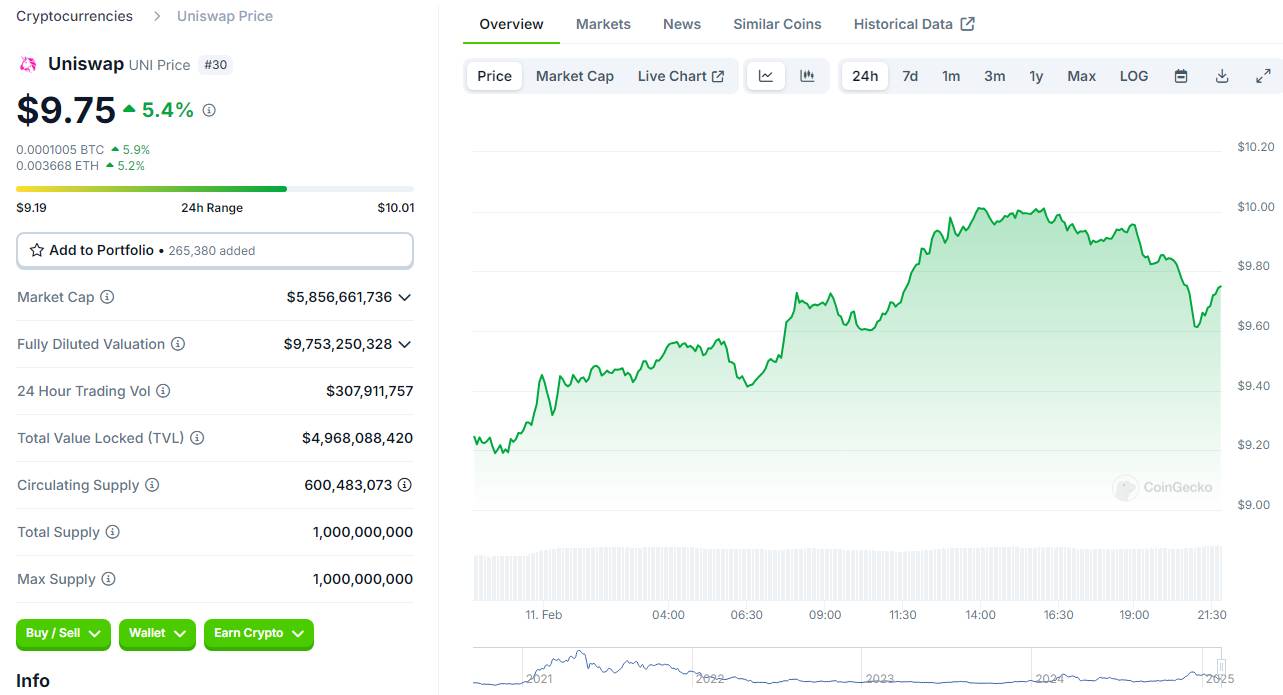The height and width of the screenshot is (695, 1283).
Task: Expand Market Cap value chevron
Action: coord(404,297)
